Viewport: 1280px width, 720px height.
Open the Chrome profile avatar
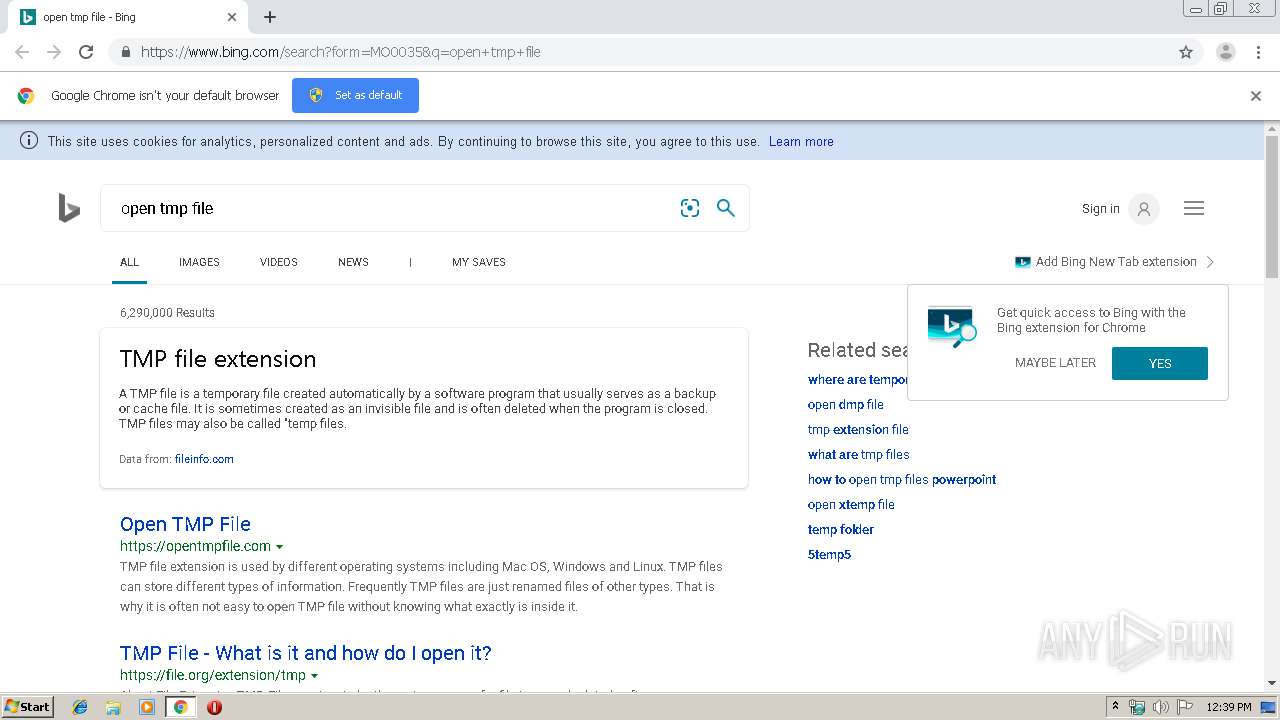[x=1225, y=52]
